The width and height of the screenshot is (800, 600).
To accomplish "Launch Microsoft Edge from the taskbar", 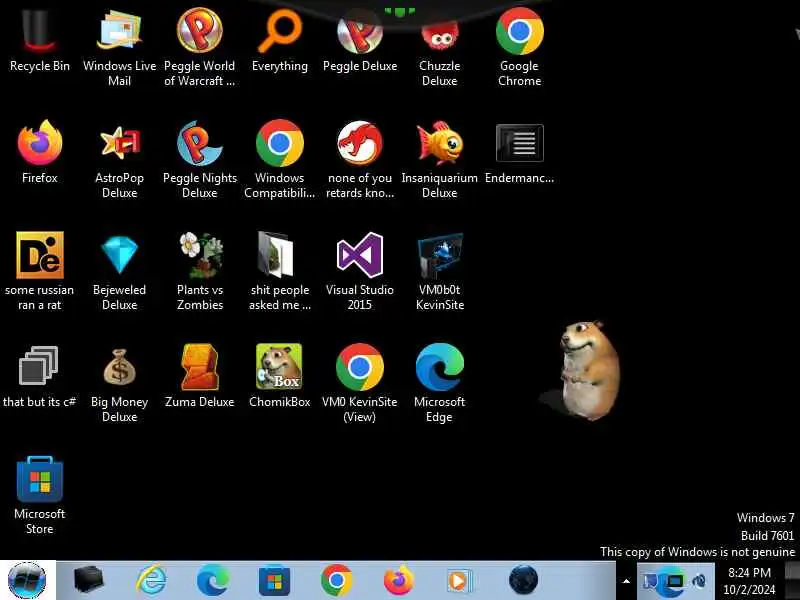I will point(213,580).
